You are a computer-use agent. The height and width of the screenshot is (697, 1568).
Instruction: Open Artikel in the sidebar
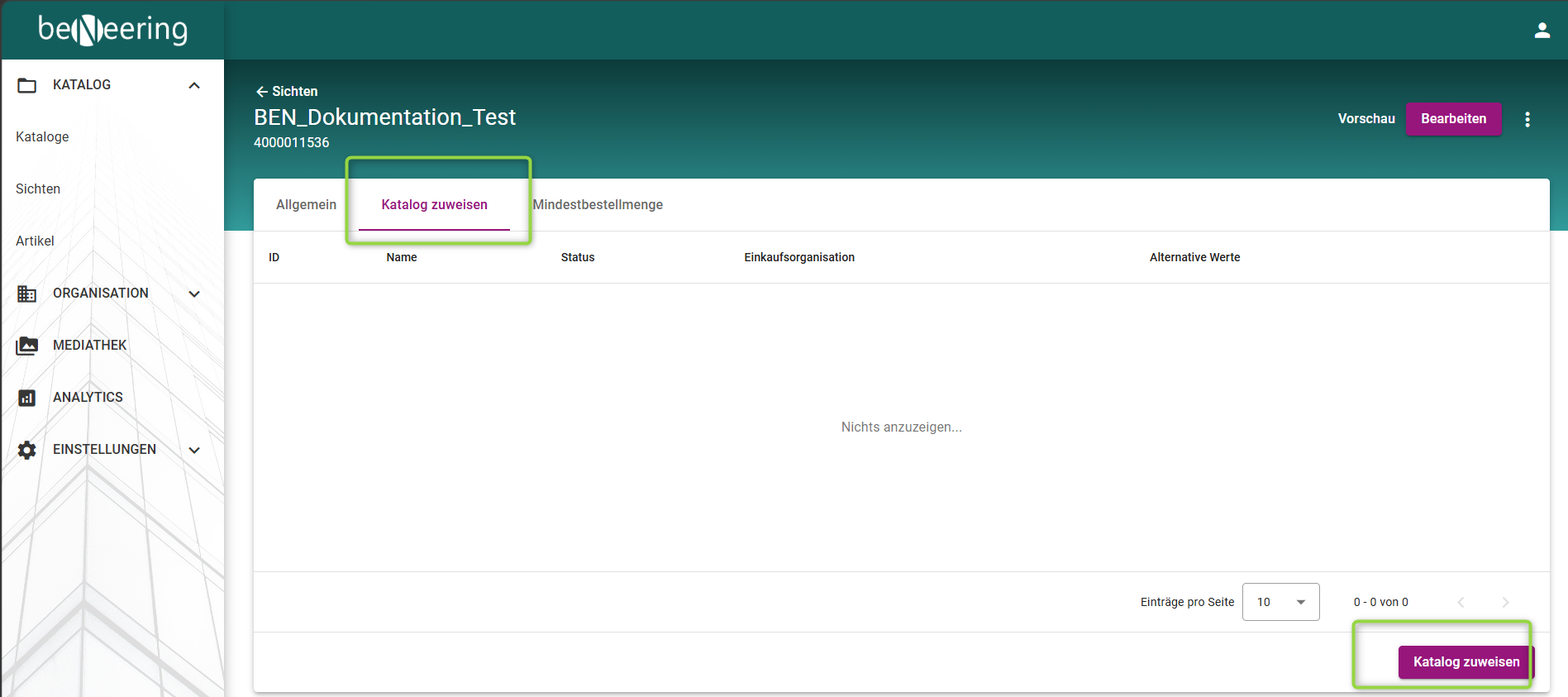(35, 241)
